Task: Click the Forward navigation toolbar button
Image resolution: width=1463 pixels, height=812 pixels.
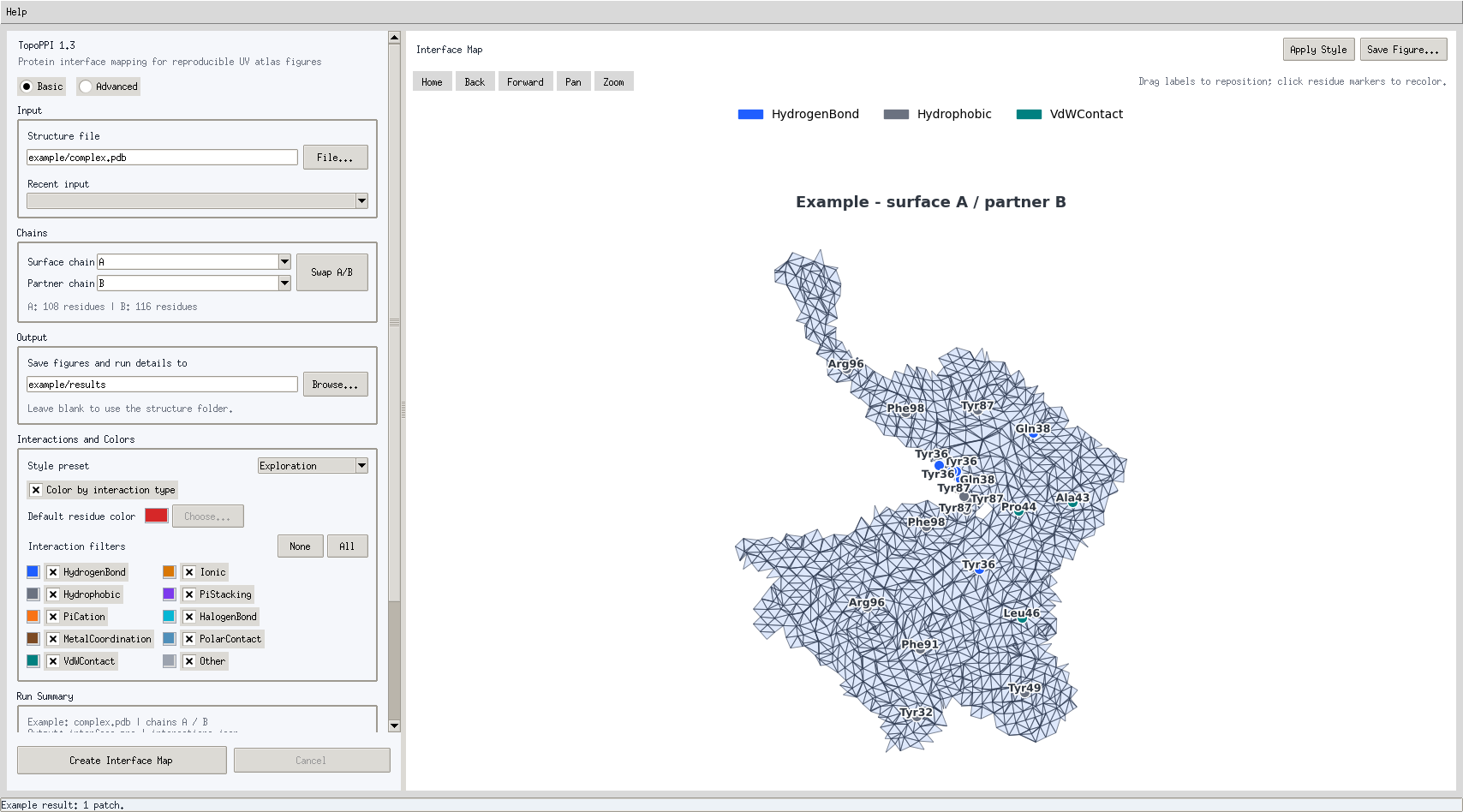Action: [x=525, y=82]
